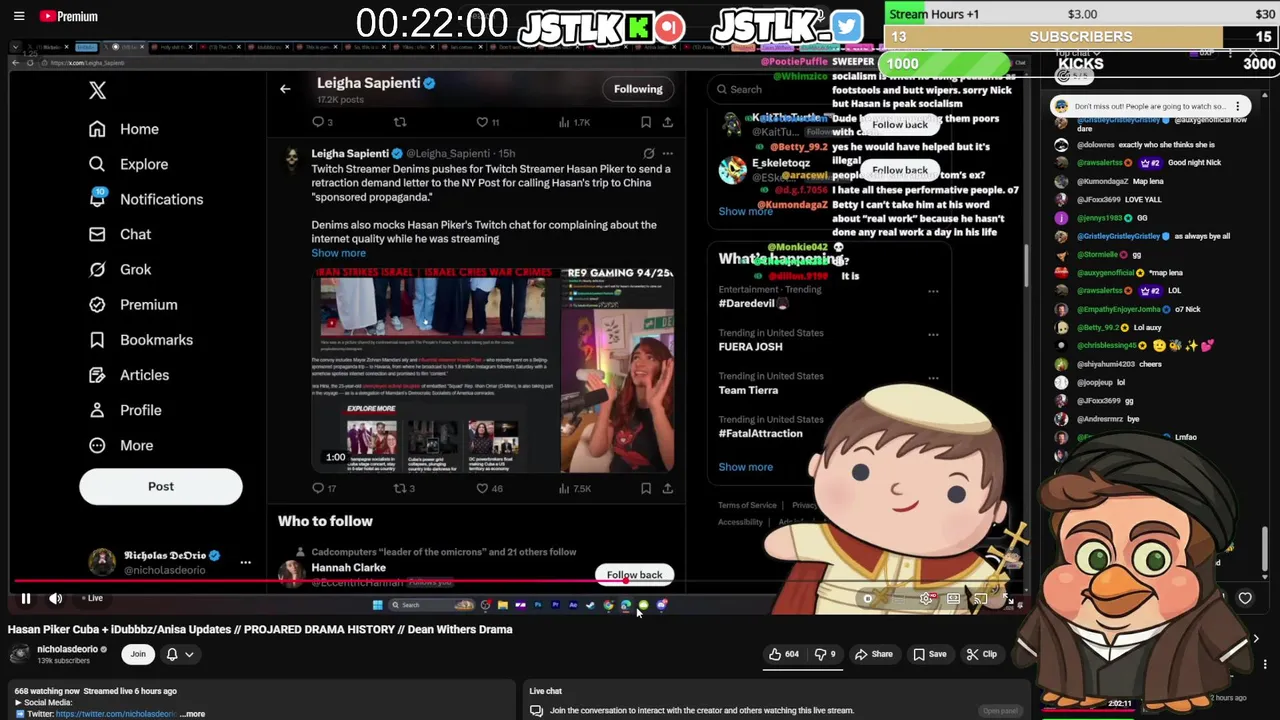1280x720 pixels.
Task: Open three-dot menu on Denims post
Action: coord(667,153)
